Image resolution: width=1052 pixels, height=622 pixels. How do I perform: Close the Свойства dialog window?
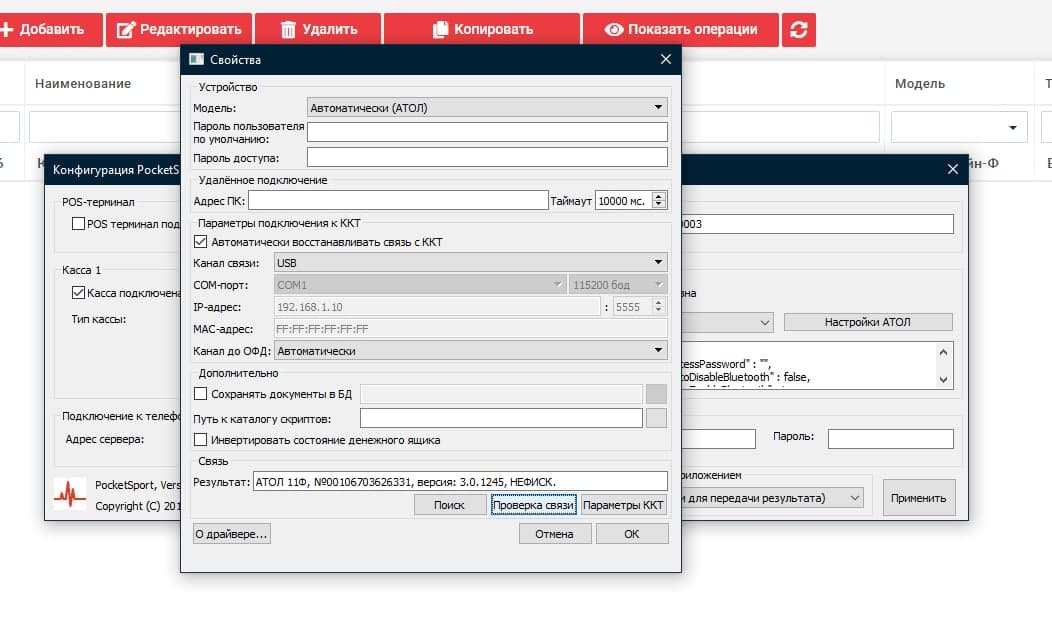click(x=666, y=60)
